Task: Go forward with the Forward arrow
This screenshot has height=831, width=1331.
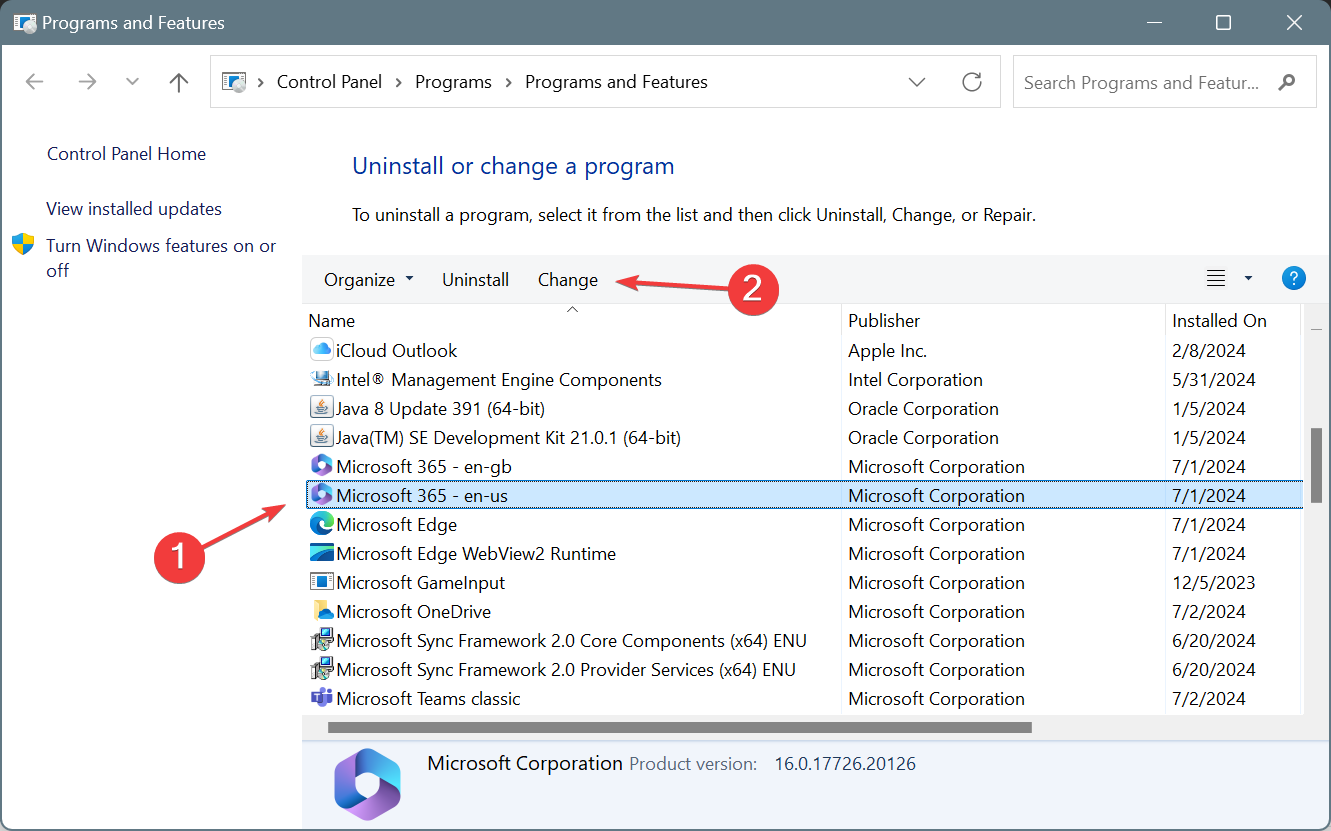Action: (87, 82)
